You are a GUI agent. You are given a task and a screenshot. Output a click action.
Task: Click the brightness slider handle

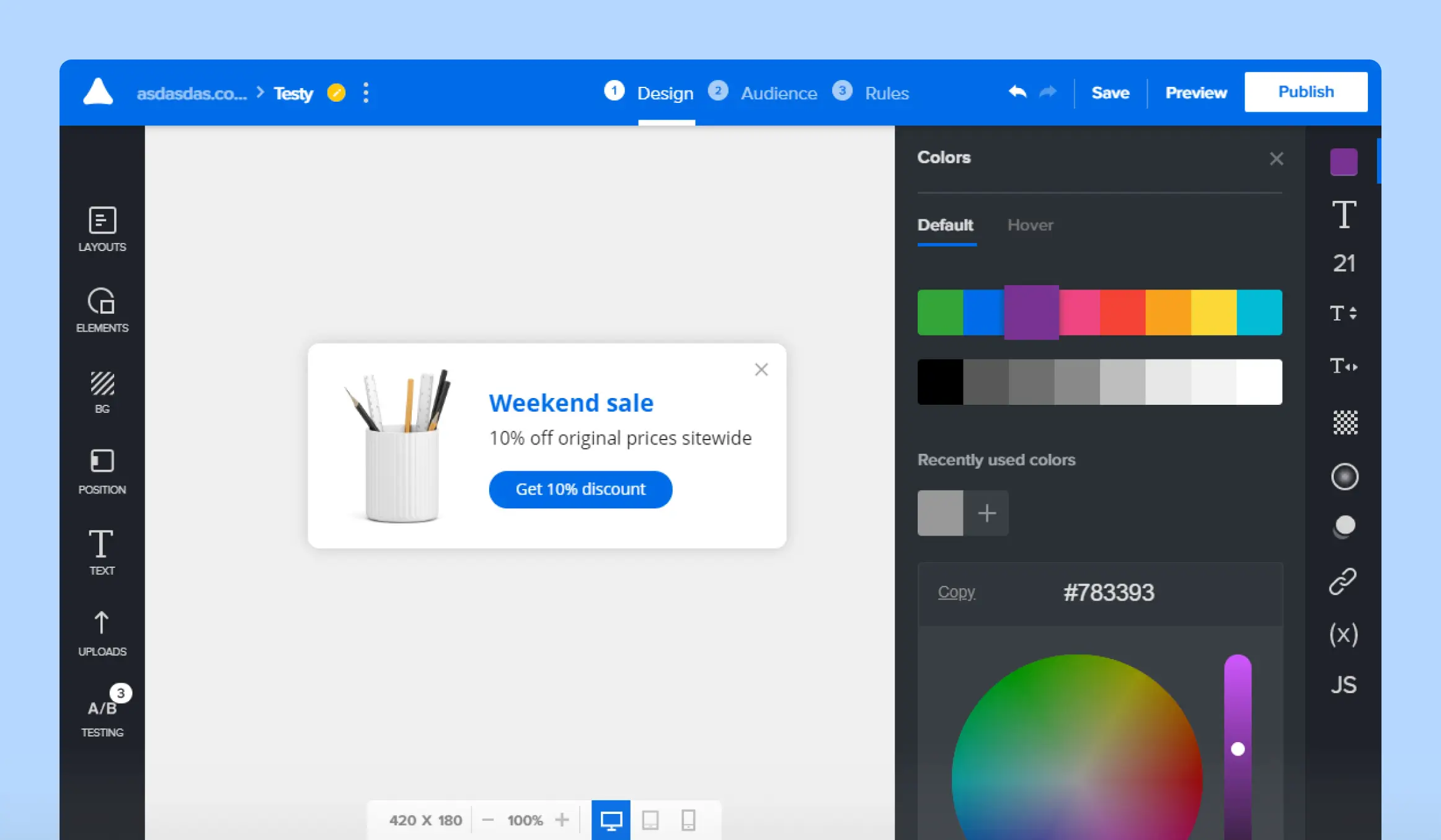pyautogui.click(x=1238, y=749)
